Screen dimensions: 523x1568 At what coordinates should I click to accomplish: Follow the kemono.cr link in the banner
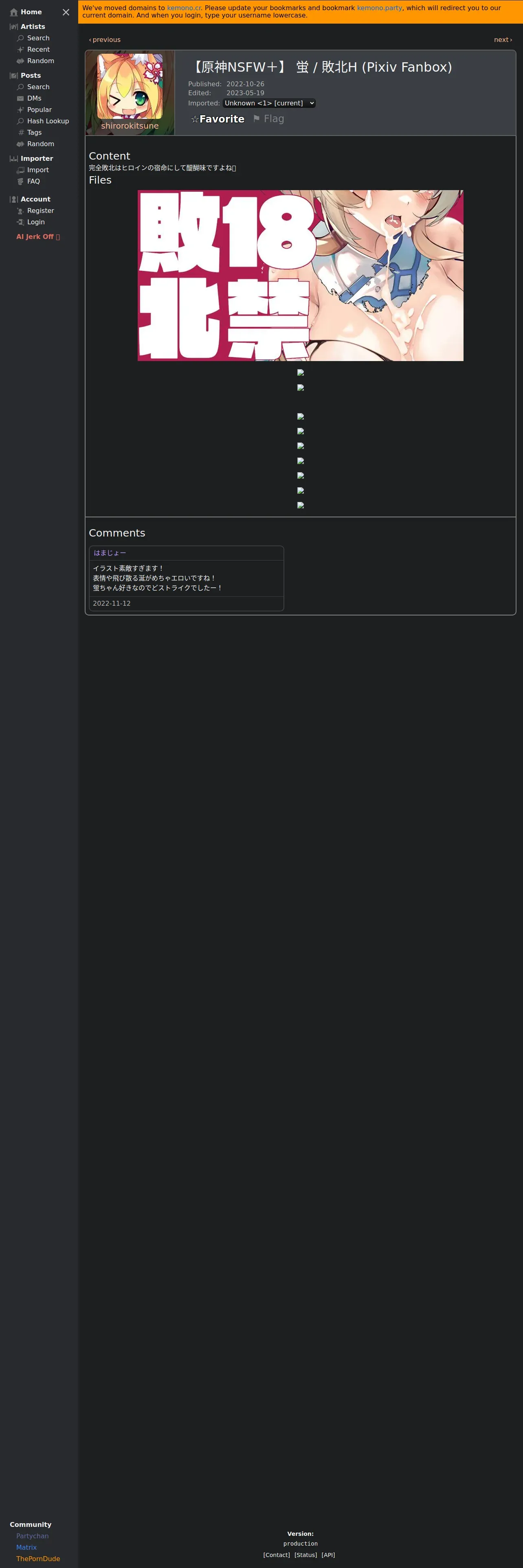[x=184, y=8]
